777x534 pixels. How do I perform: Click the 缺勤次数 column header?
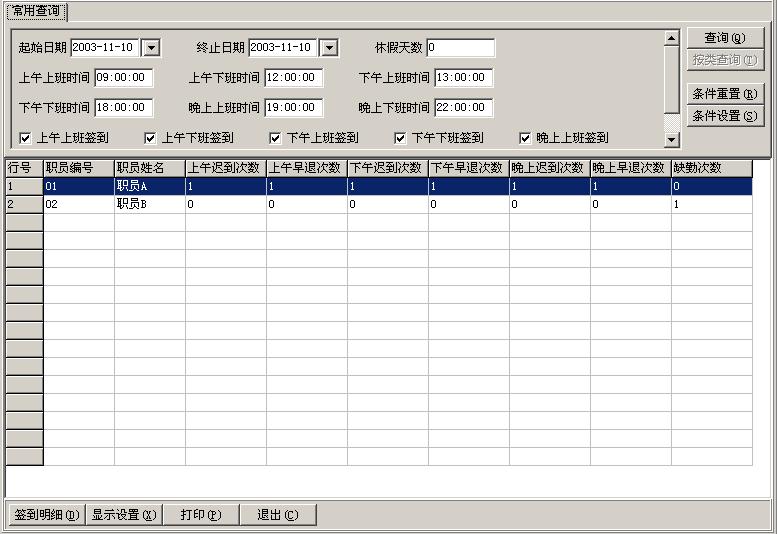[711, 168]
